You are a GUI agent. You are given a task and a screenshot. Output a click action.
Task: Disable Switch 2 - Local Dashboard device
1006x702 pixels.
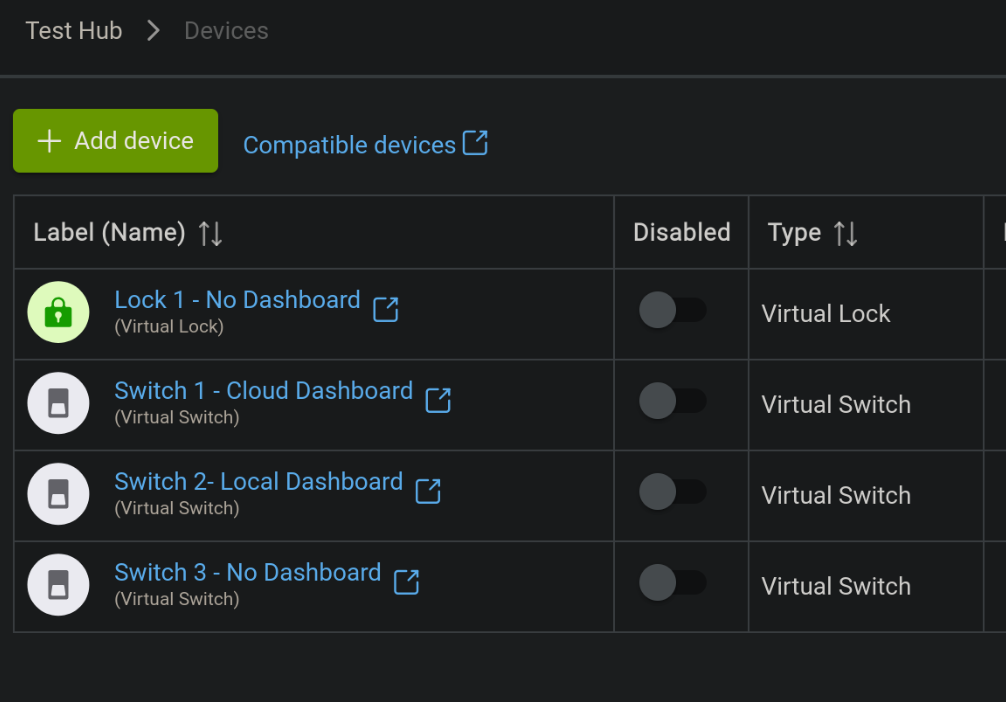(672, 493)
